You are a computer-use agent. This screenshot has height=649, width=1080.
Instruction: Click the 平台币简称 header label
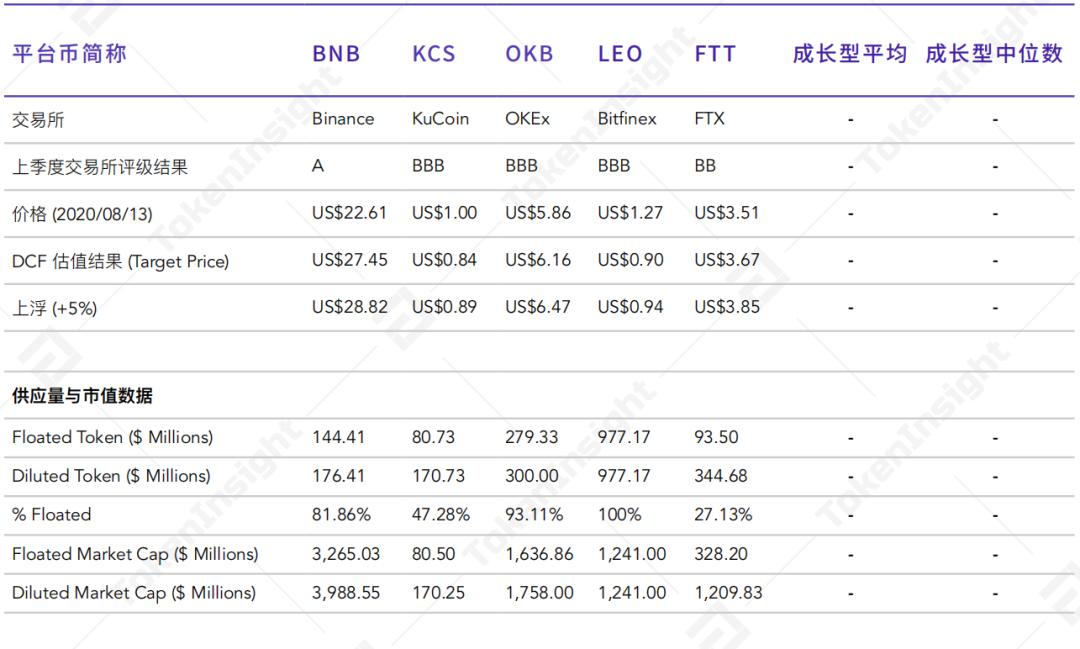70,54
